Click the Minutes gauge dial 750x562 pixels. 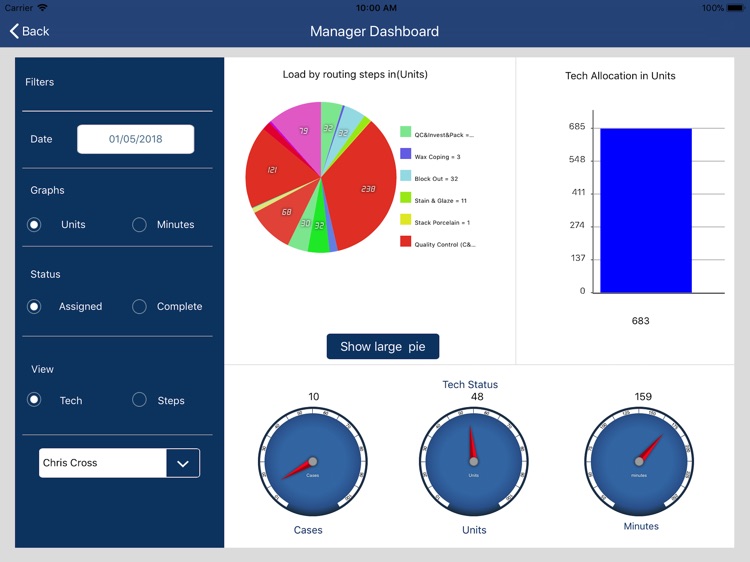639,461
